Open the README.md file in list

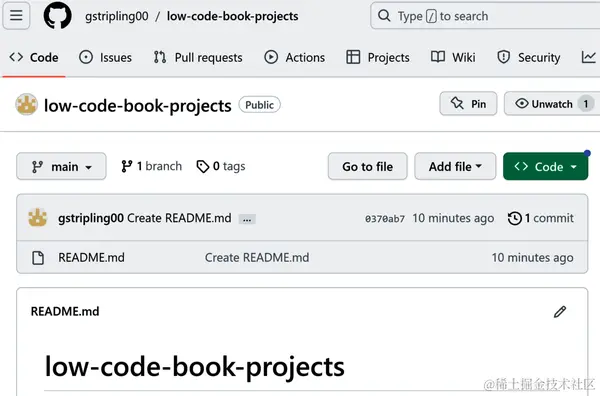click(91, 257)
